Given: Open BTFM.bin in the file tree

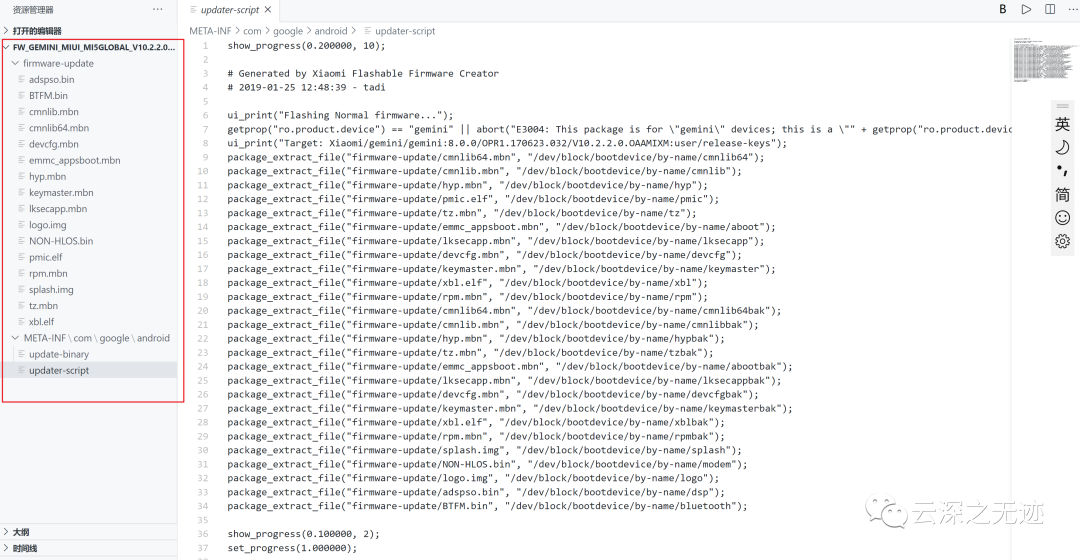Looking at the screenshot, I should (x=48, y=95).
